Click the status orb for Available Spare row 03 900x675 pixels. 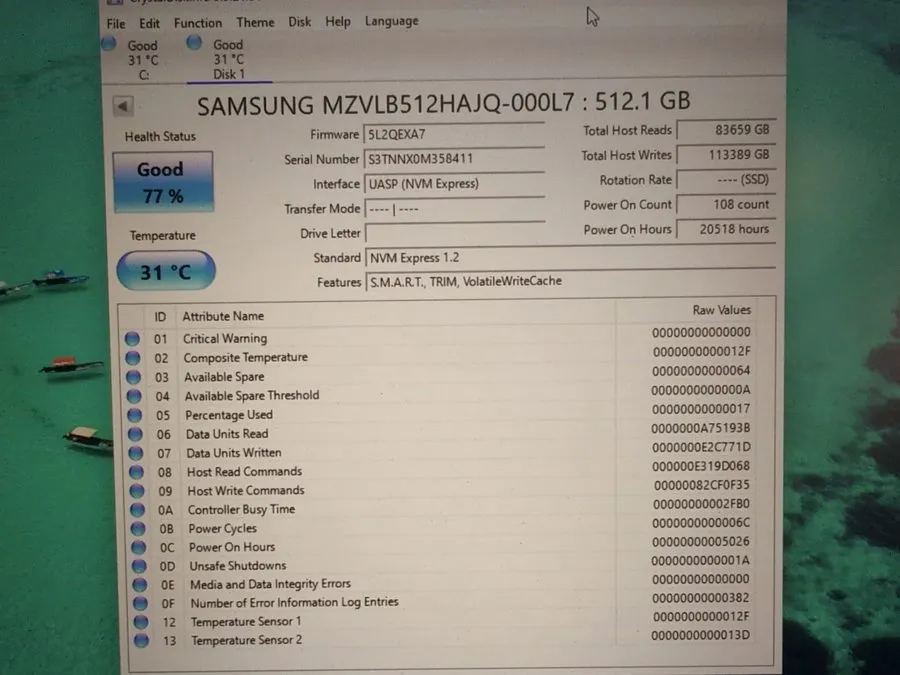point(133,377)
